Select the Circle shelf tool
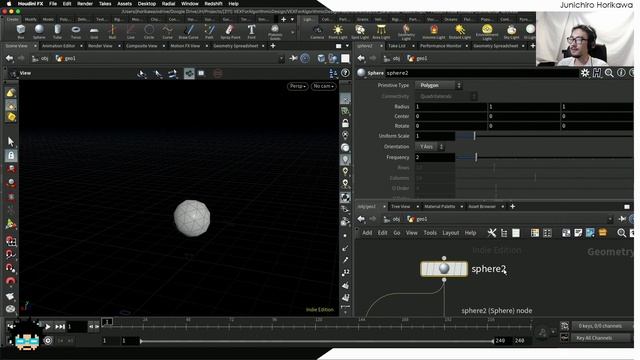640x360 pixels. [149, 31]
